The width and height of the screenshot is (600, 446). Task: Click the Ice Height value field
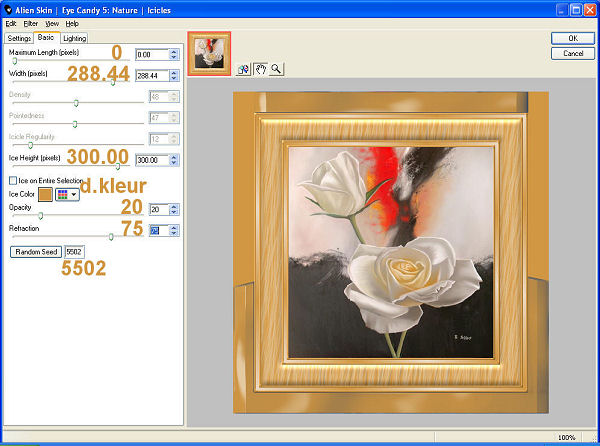point(152,160)
